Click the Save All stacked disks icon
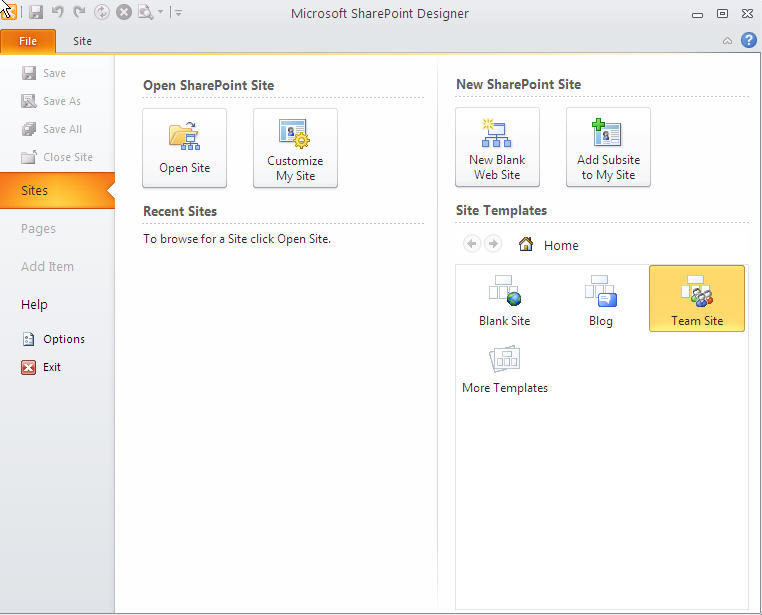Screen dimensions: 762x615 coord(29,129)
